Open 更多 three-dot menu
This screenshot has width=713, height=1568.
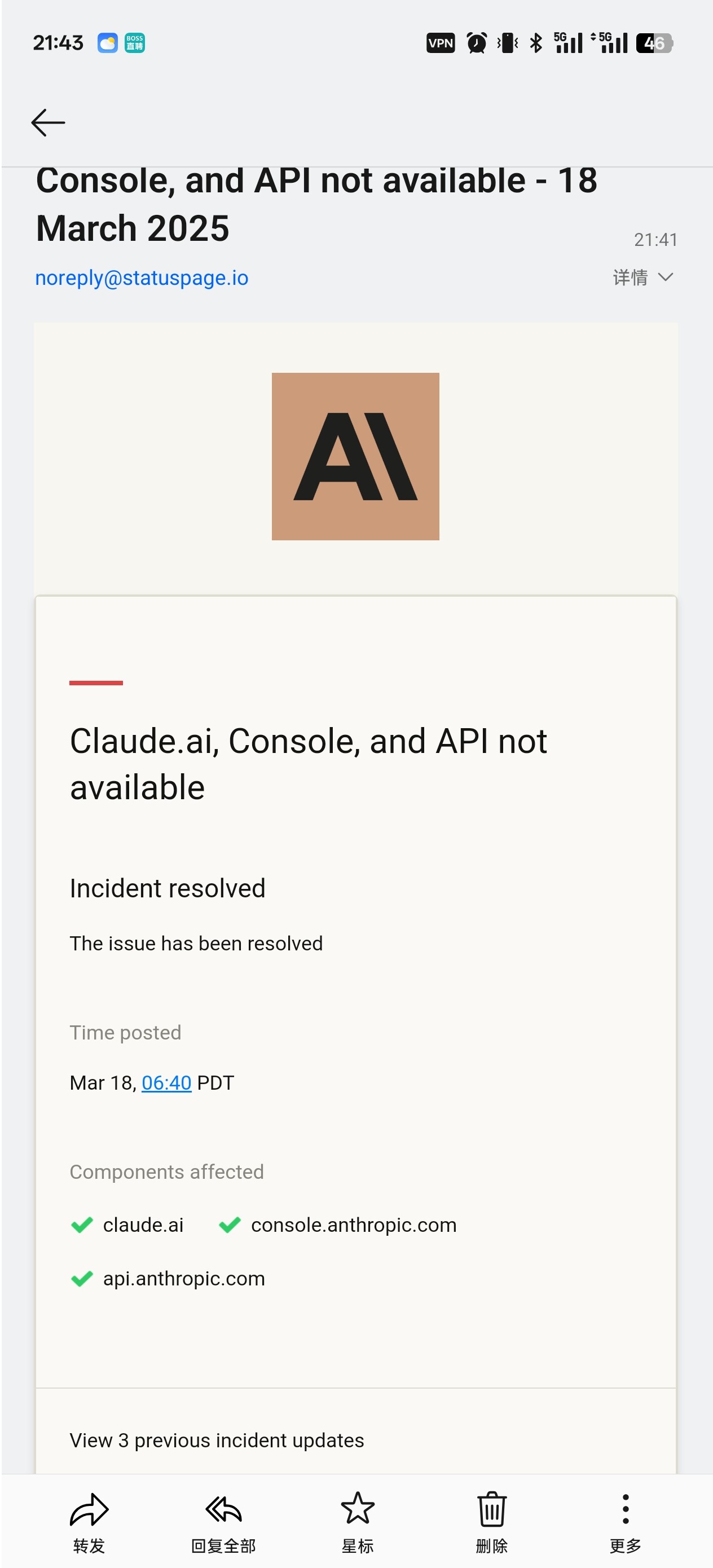coord(626,1522)
